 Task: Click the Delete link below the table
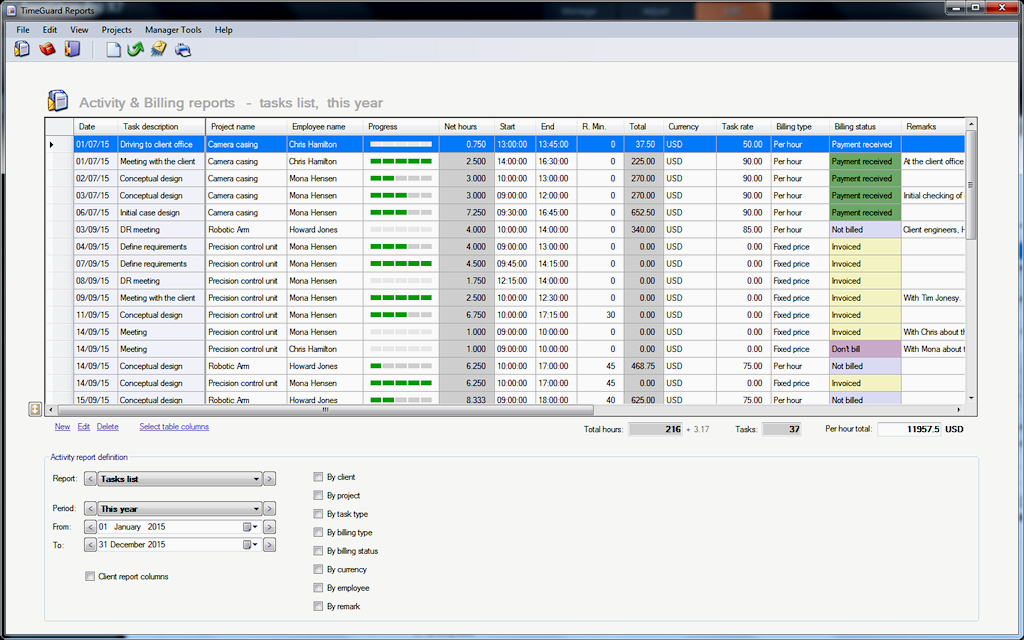107,427
